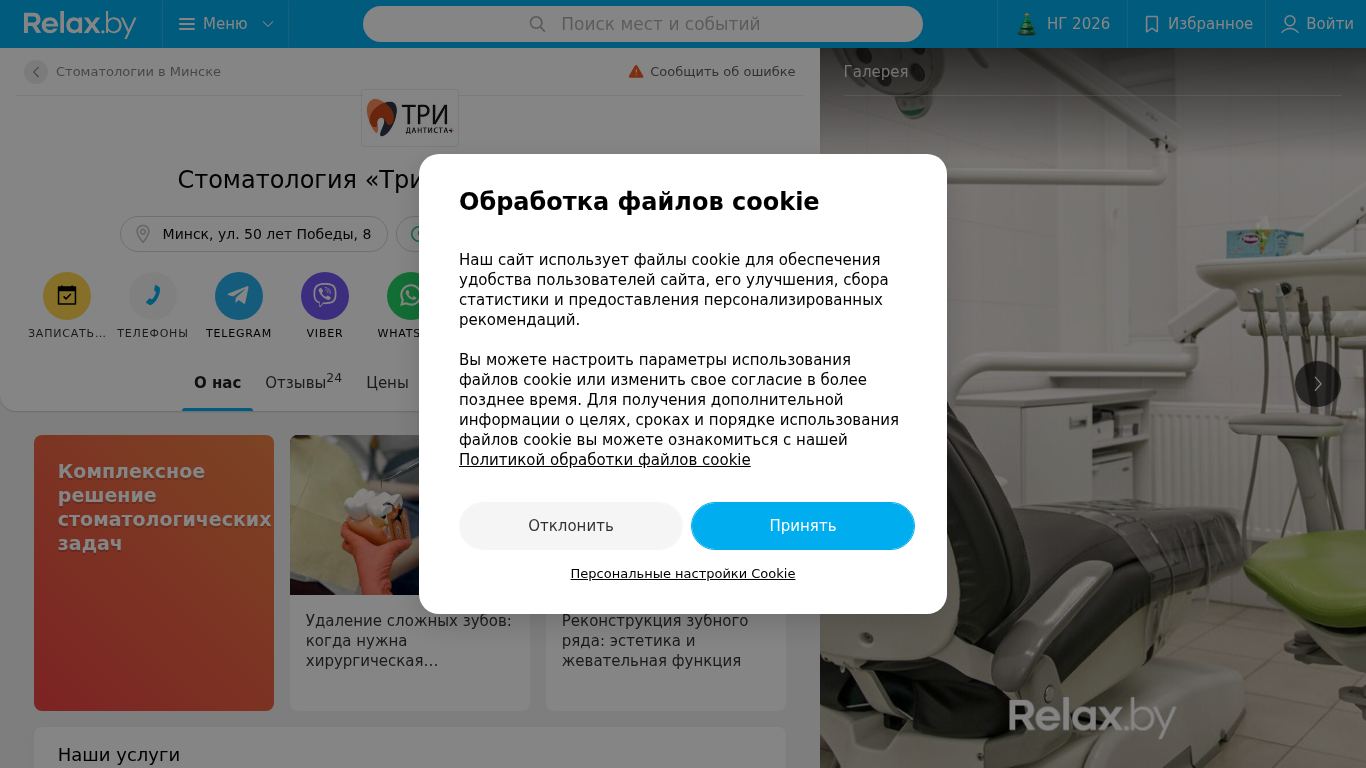Open Политикой обработки файлов cookie link
Viewport: 1366px width, 768px height.
coord(605,460)
